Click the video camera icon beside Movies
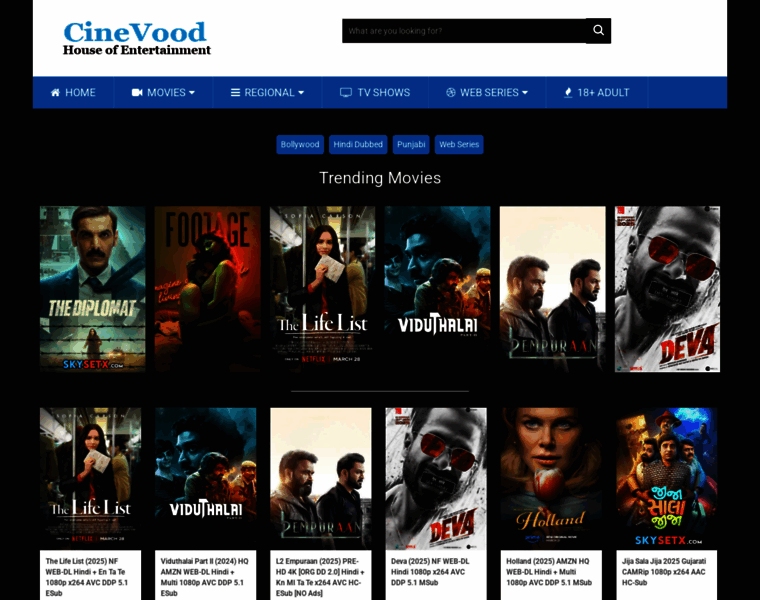The height and width of the screenshot is (600, 760). [x=137, y=93]
